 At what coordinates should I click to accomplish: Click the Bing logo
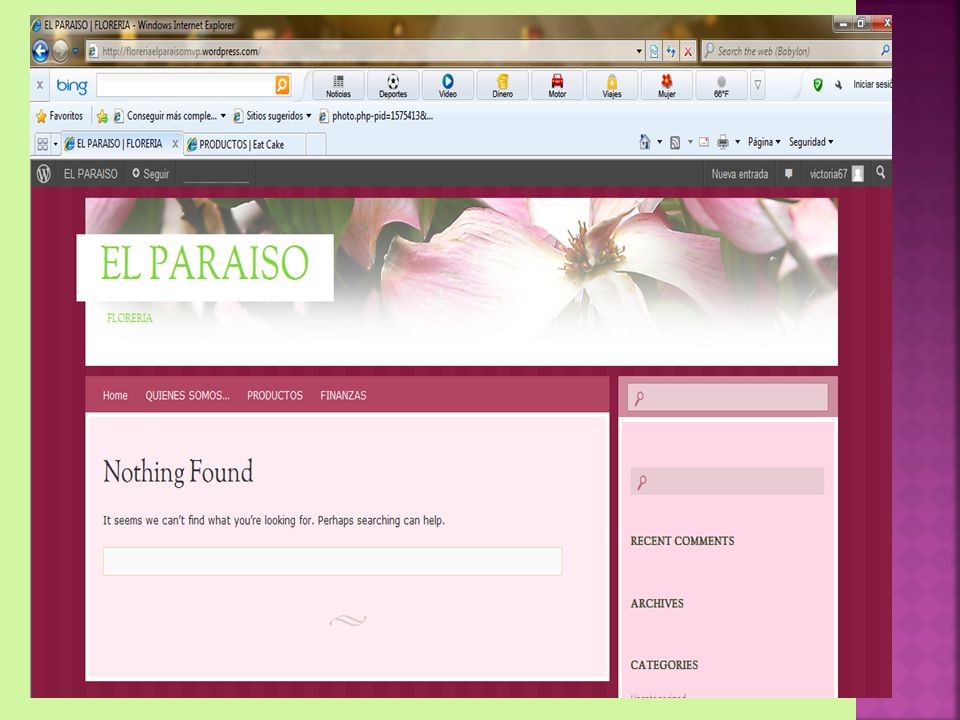(72, 86)
